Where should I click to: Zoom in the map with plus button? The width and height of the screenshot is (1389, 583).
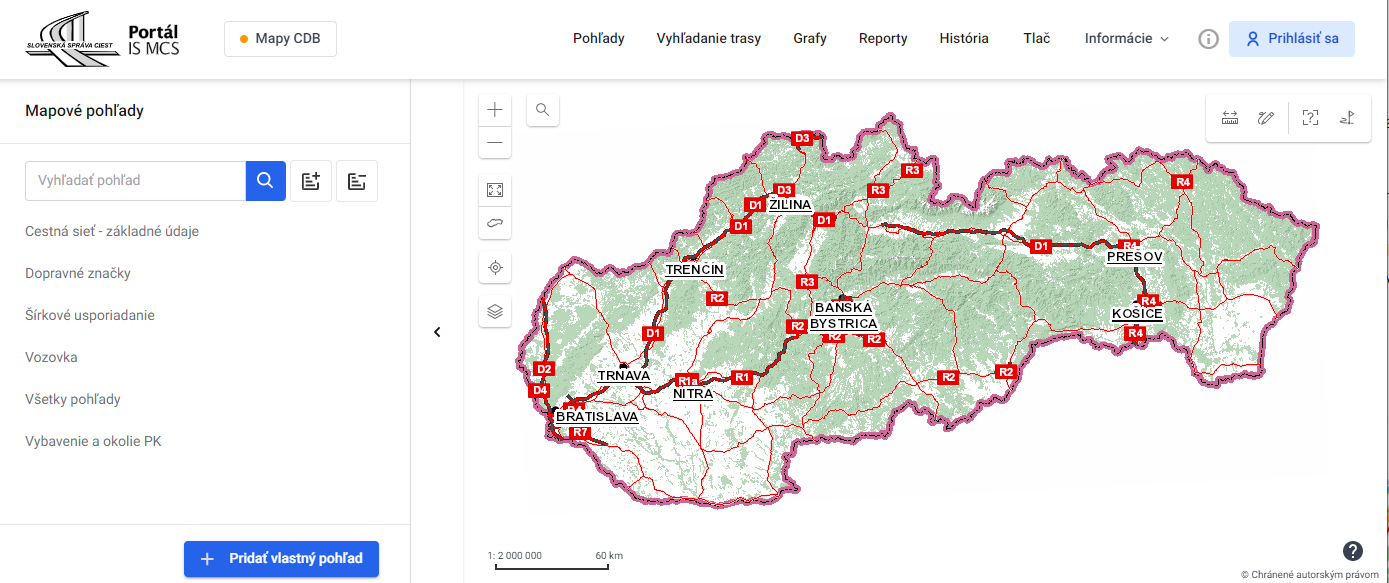pos(494,110)
